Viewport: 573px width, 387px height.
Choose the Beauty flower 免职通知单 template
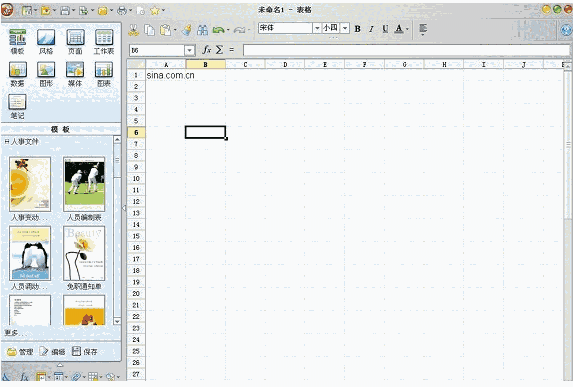pos(84,253)
